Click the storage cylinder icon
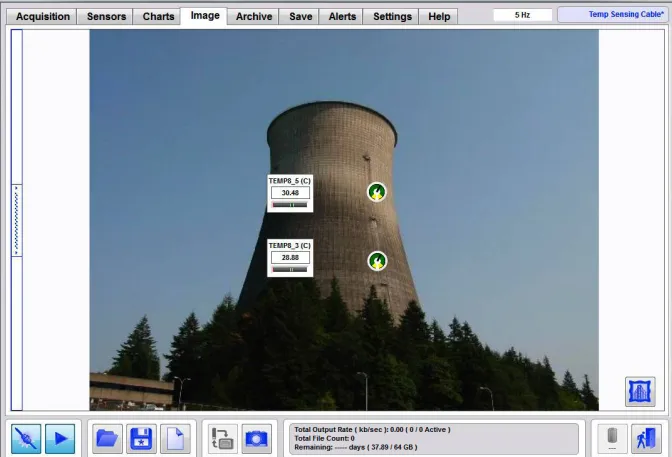Image resolution: width=672 pixels, height=457 pixels. [x=612, y=439]
